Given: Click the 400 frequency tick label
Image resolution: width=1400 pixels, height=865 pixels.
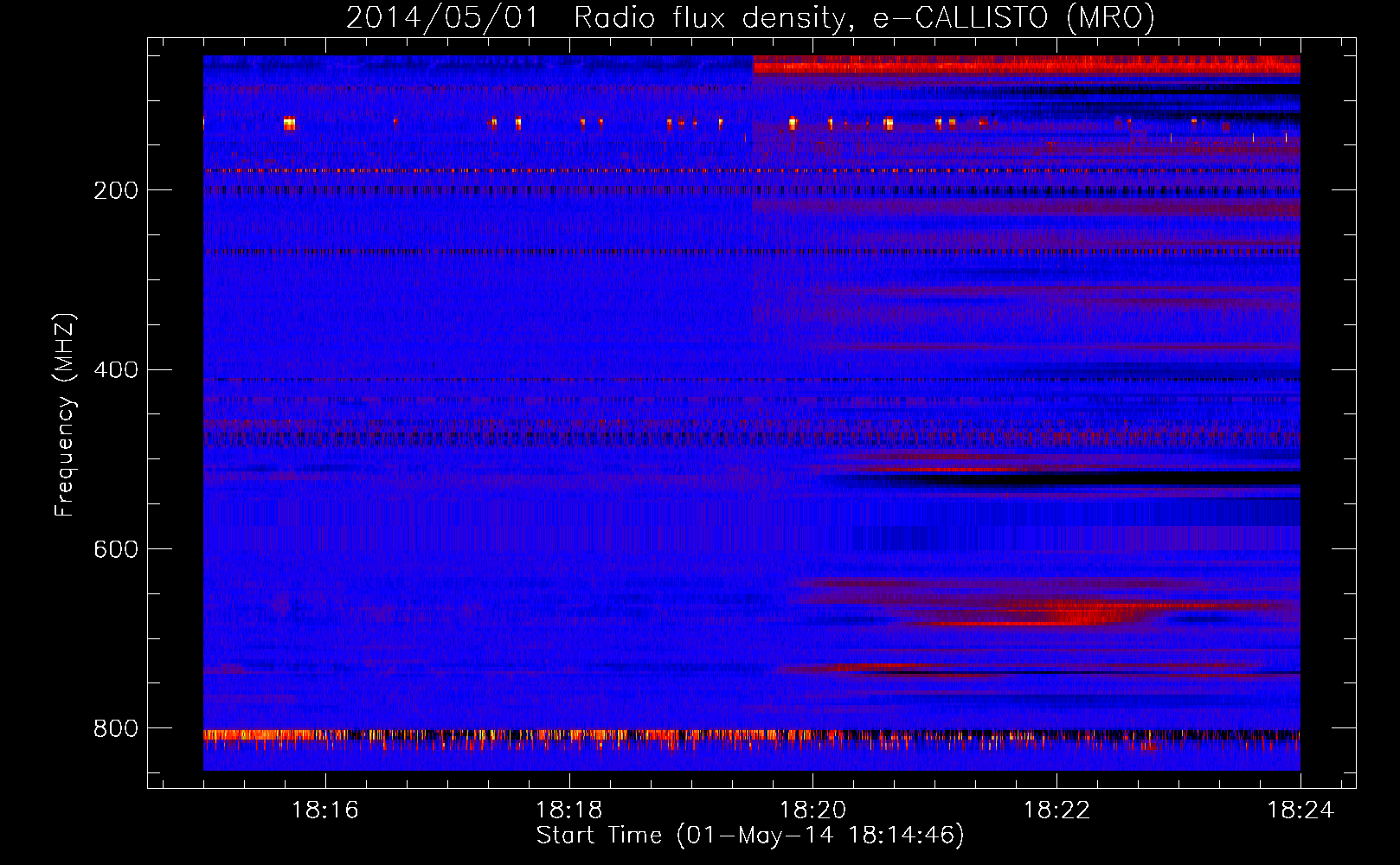Looking at the screenshot, I should (x=115, y=370).
